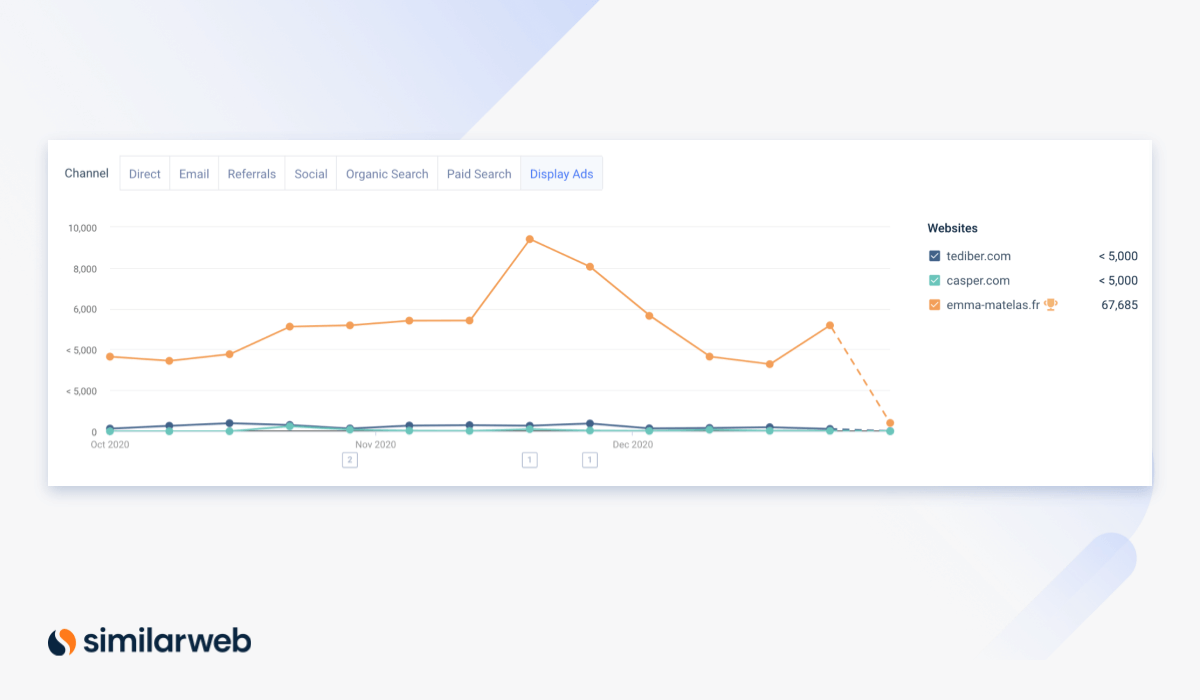Click the Similarweb logo icon
The image size is (1200, 700).
(62, 641)
